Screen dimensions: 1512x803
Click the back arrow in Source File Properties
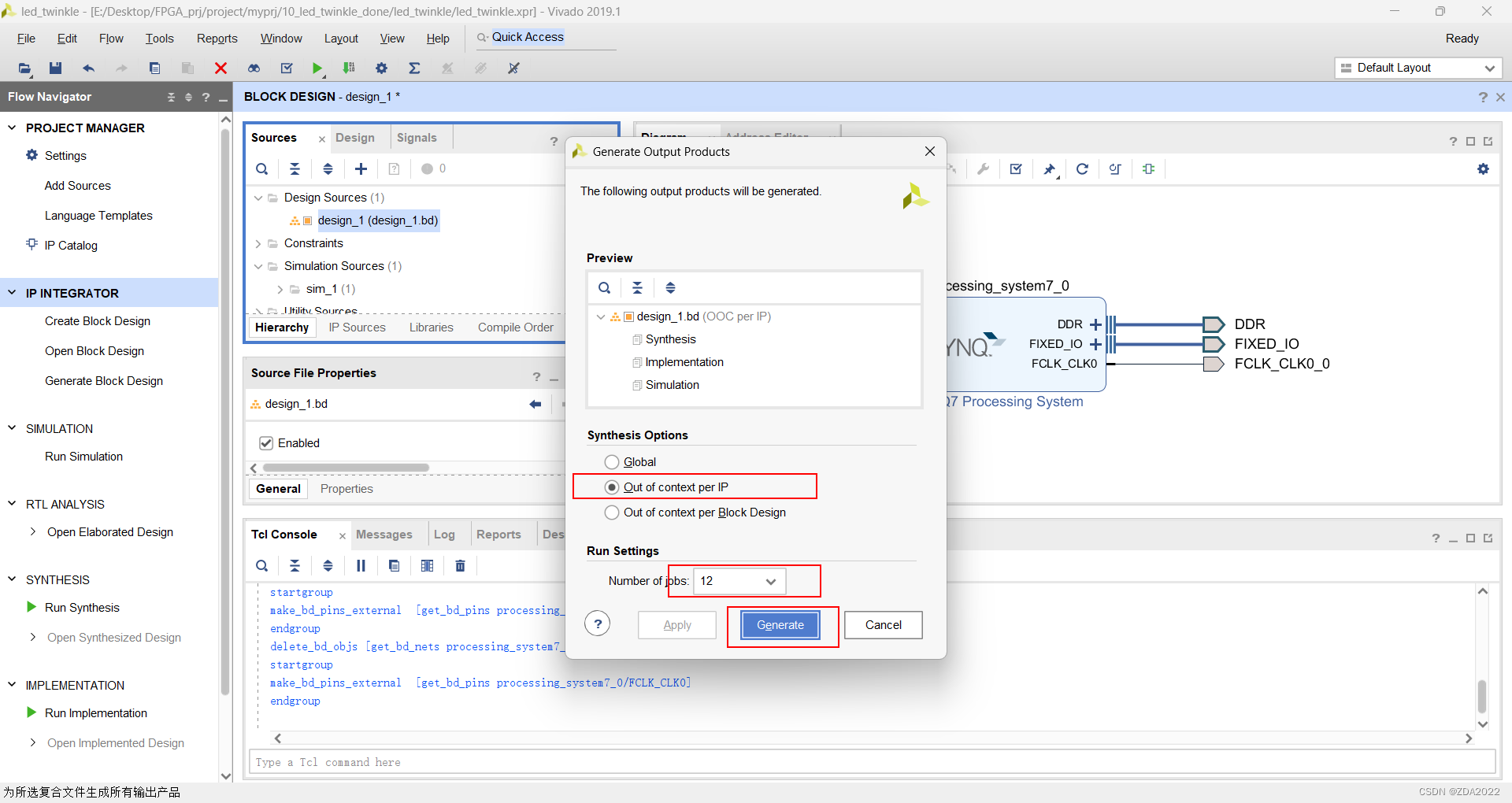pyautogui.click(x=535, y=404)
